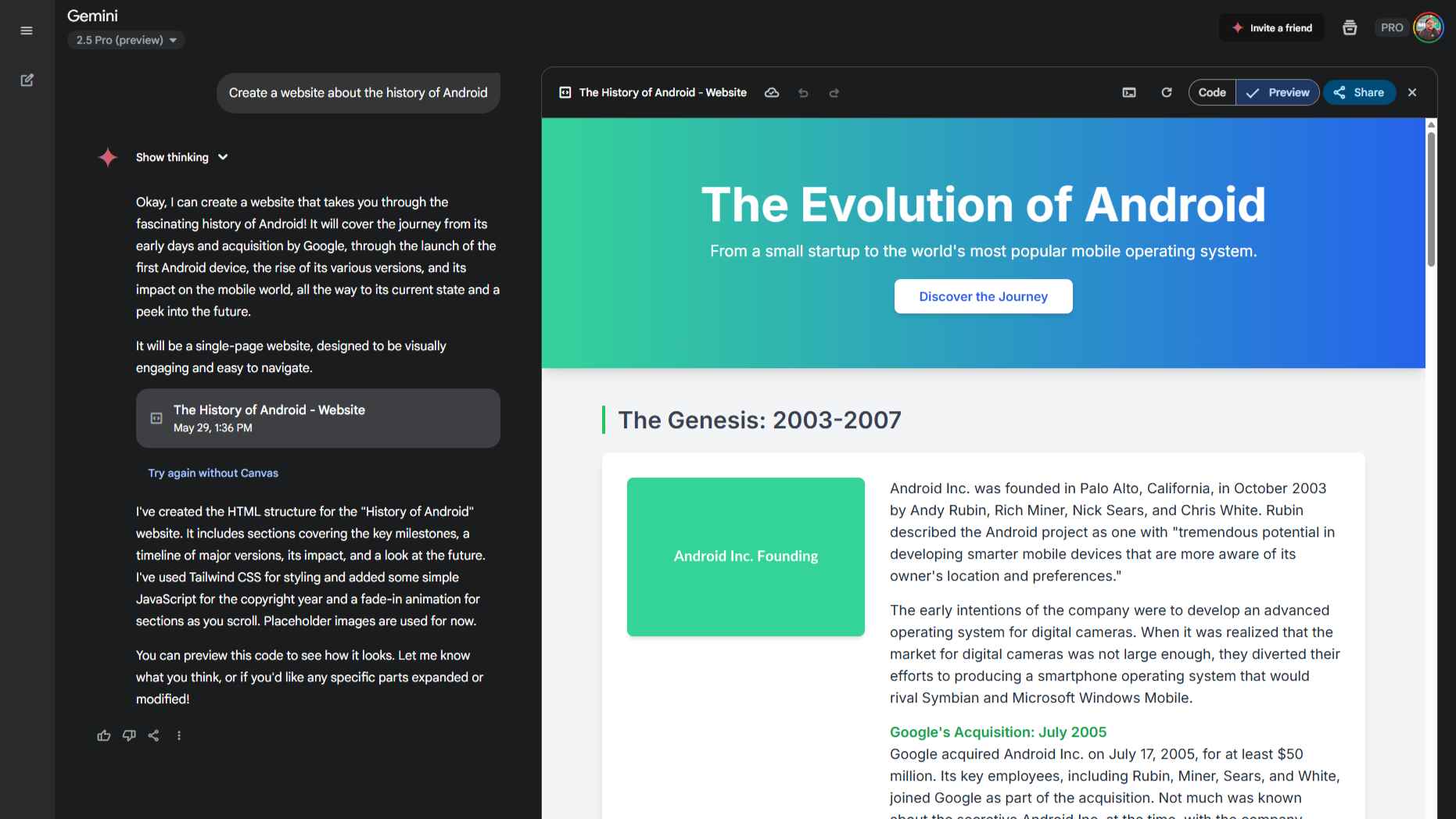This screenshot has width=1456, height=819.
Task: Click the Gemini logo text
Action: click(92, 16)
